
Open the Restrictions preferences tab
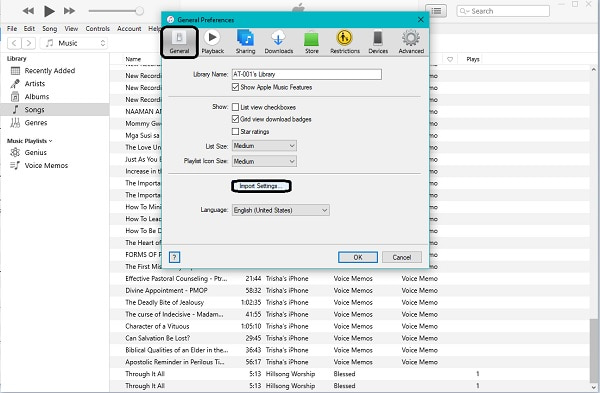pyautogui.click(x=345, y=42)
